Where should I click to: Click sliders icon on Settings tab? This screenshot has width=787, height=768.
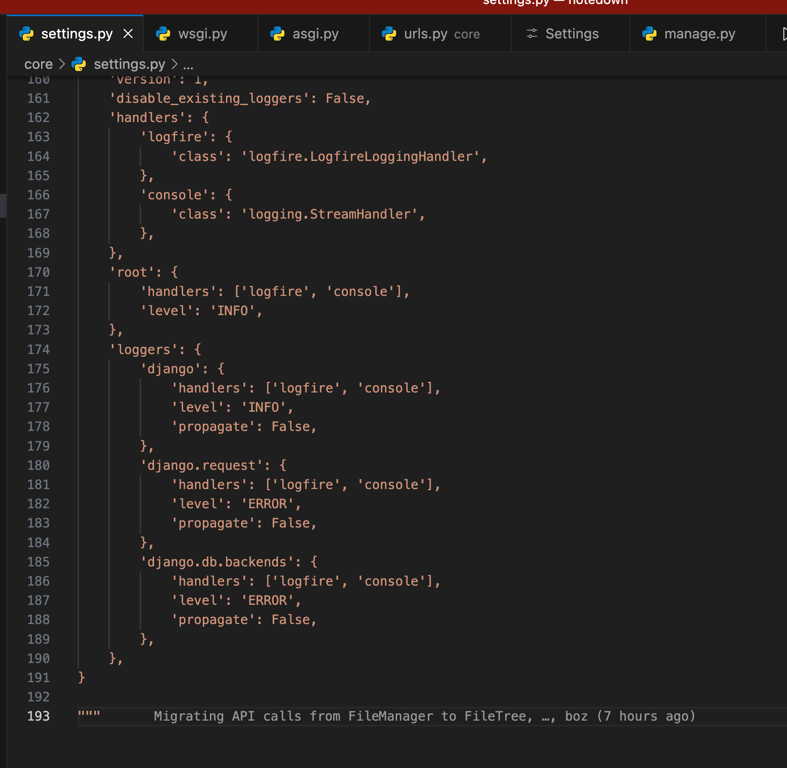pyautogui.click(x=532, y=34)
